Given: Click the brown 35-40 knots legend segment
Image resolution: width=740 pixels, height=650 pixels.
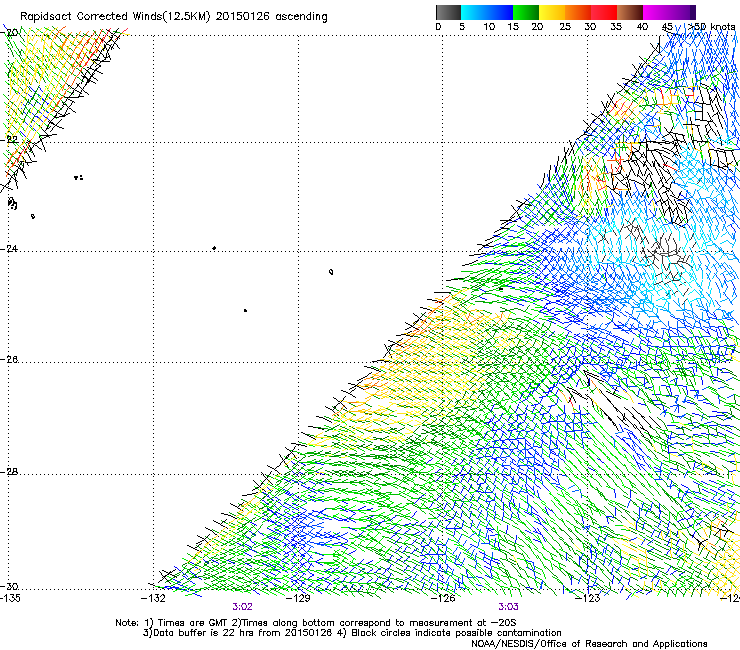Looking at the screenshot, I should (x=630, y=12).
